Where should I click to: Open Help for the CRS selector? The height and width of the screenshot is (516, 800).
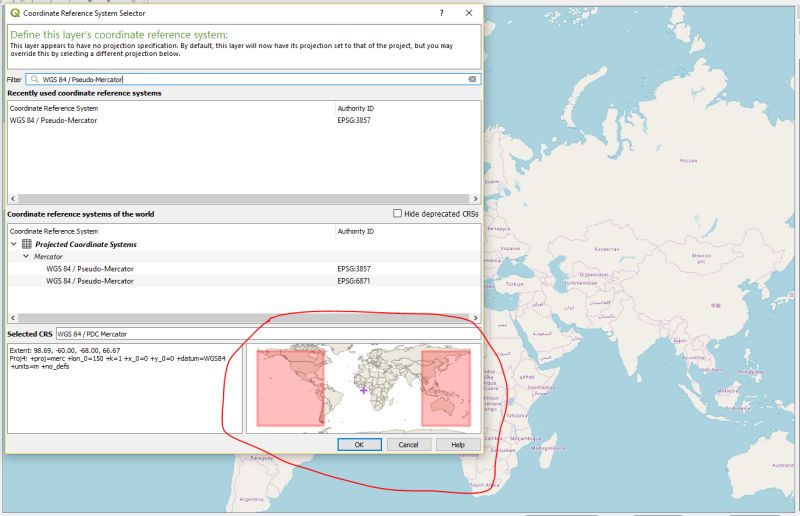coord(458,445)
